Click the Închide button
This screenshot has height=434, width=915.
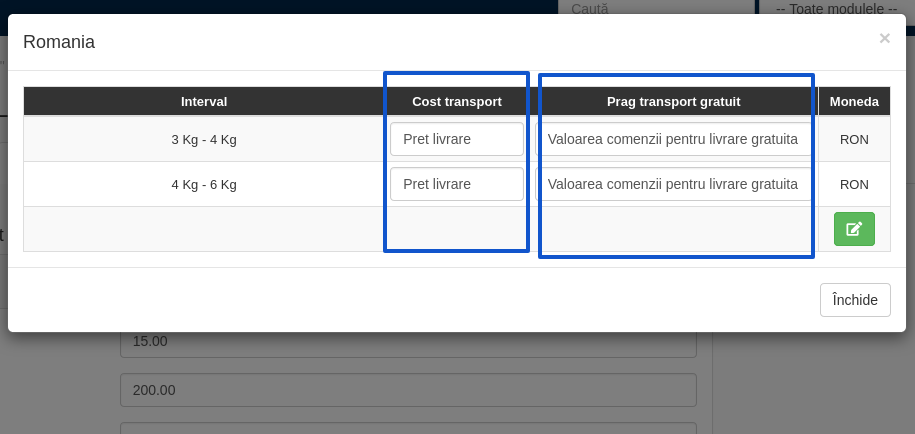(855, 300)
